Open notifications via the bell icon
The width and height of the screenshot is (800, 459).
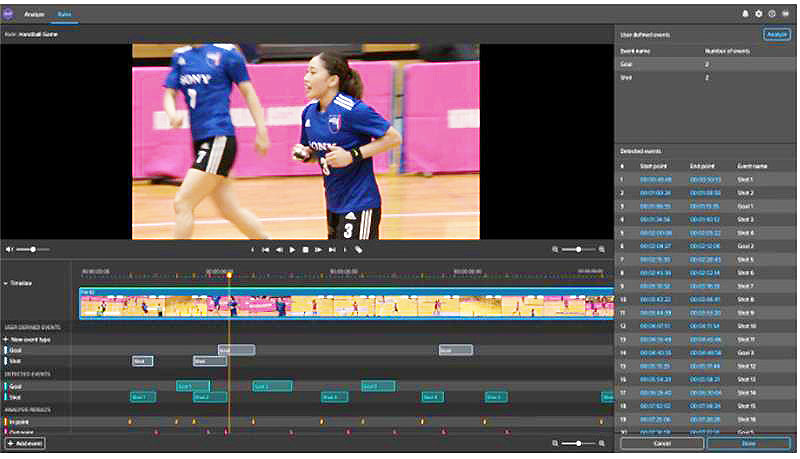coord(746,14)
